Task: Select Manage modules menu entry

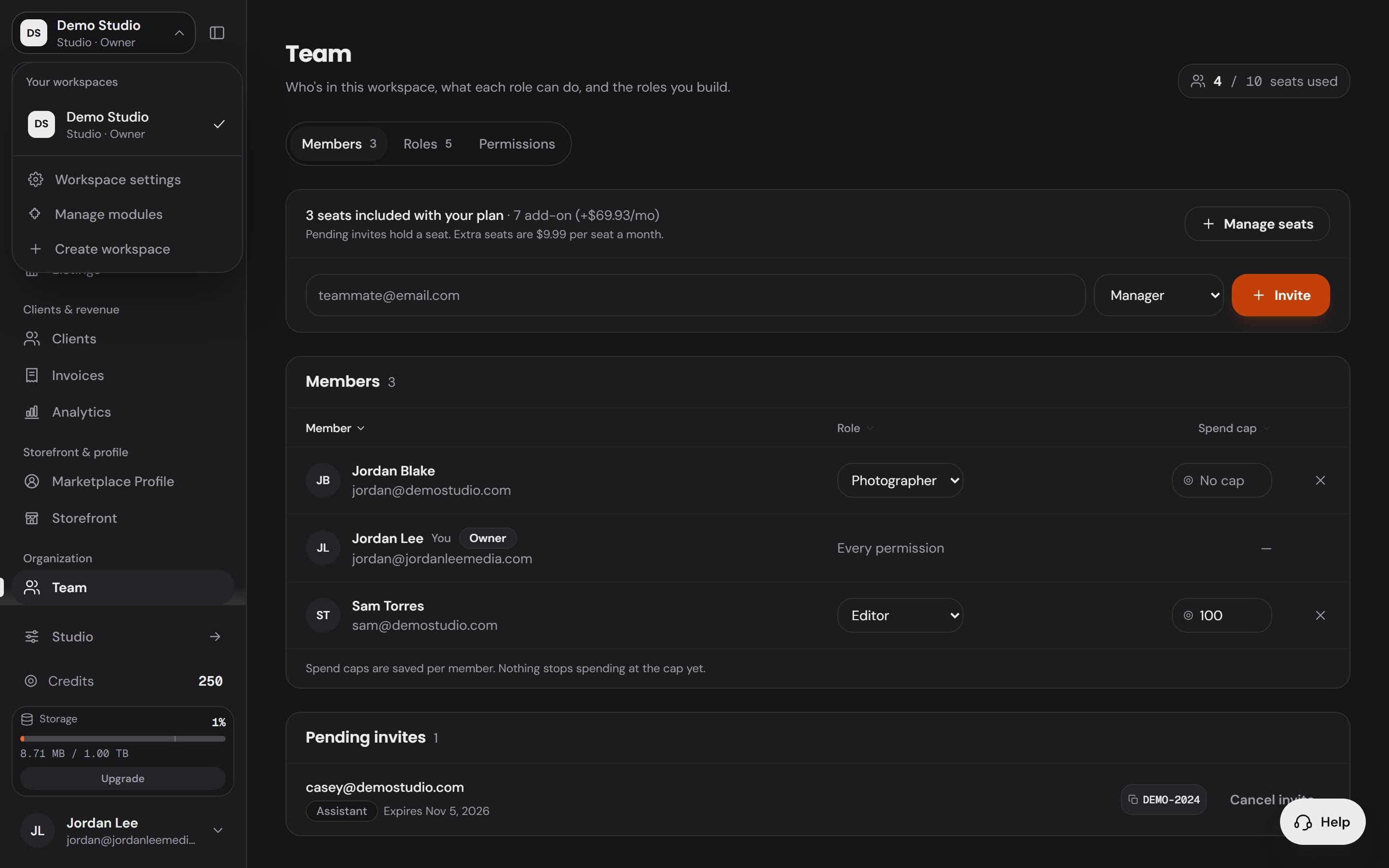Action: click(127, 214)
